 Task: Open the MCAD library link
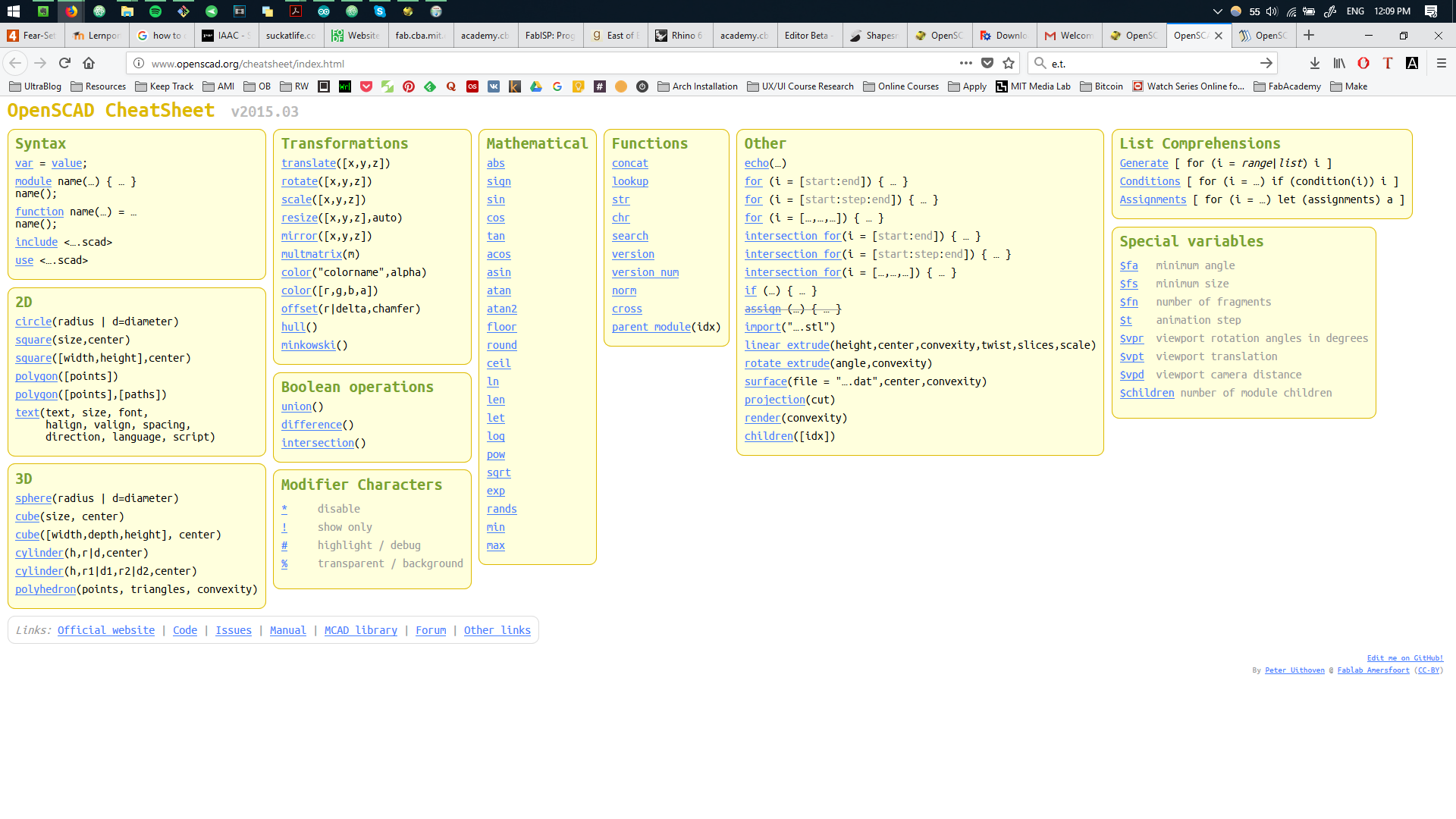tap(361, 630)
